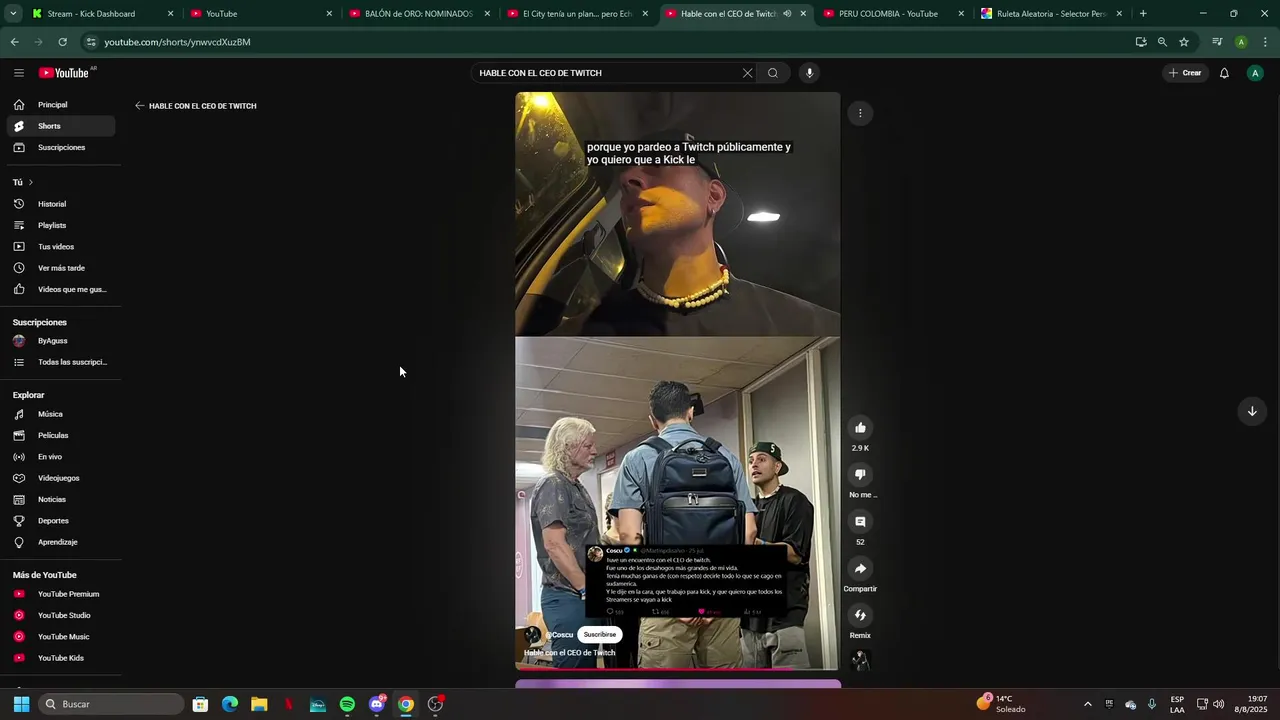This screenshot has height=720, width=1280.
Task: Switch to the BALÓN de ORO: NOMINADOS tab
Action: pyautogui.click(x=418, y=14)
